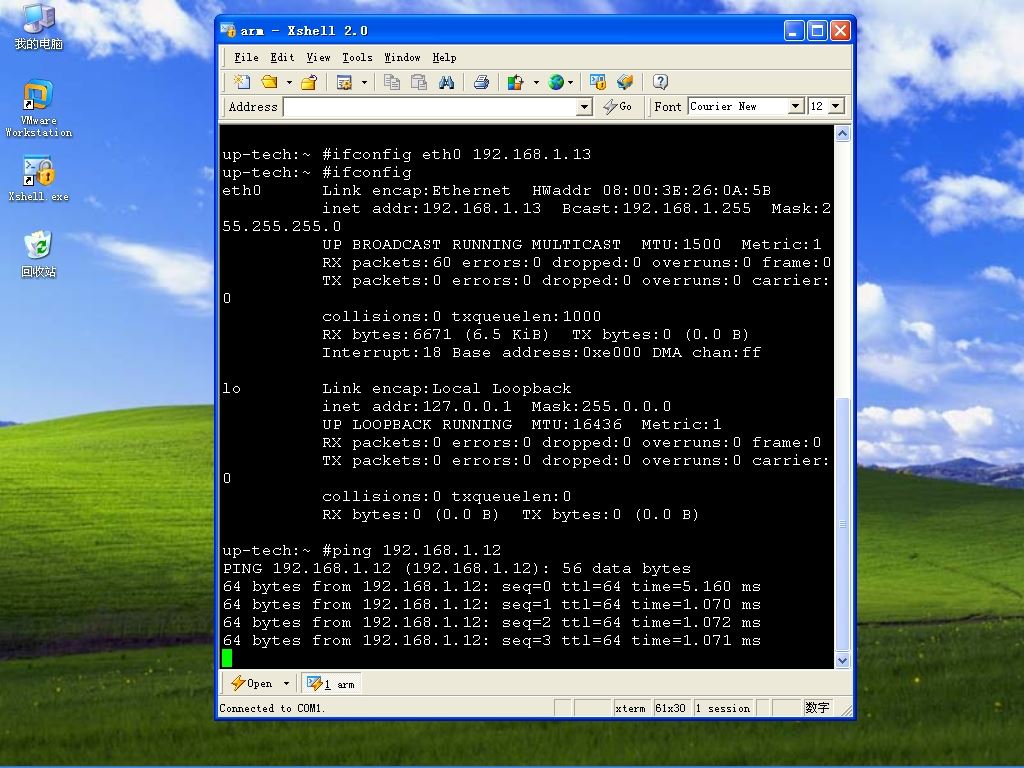Image resolution: width=1024 pixels, height=768 pixels.
Task: Click 'Connected to COM1.' status text
Action: tap(271, 708)
